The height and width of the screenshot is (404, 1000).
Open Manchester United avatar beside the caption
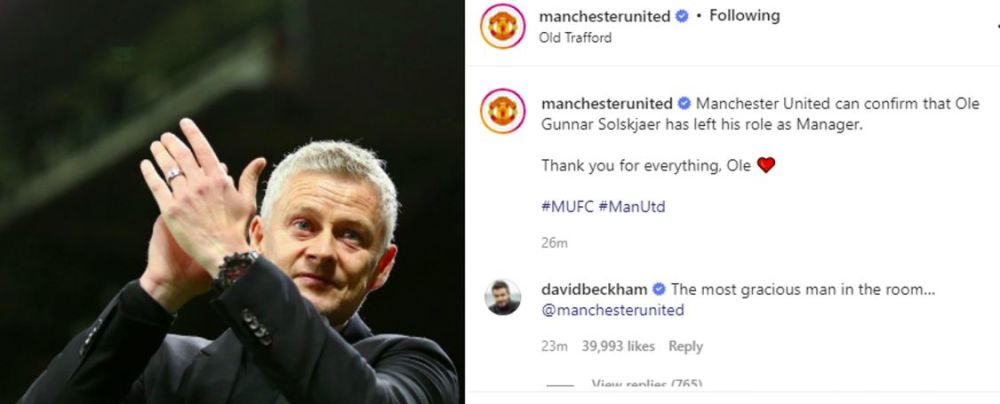point(503,111)
